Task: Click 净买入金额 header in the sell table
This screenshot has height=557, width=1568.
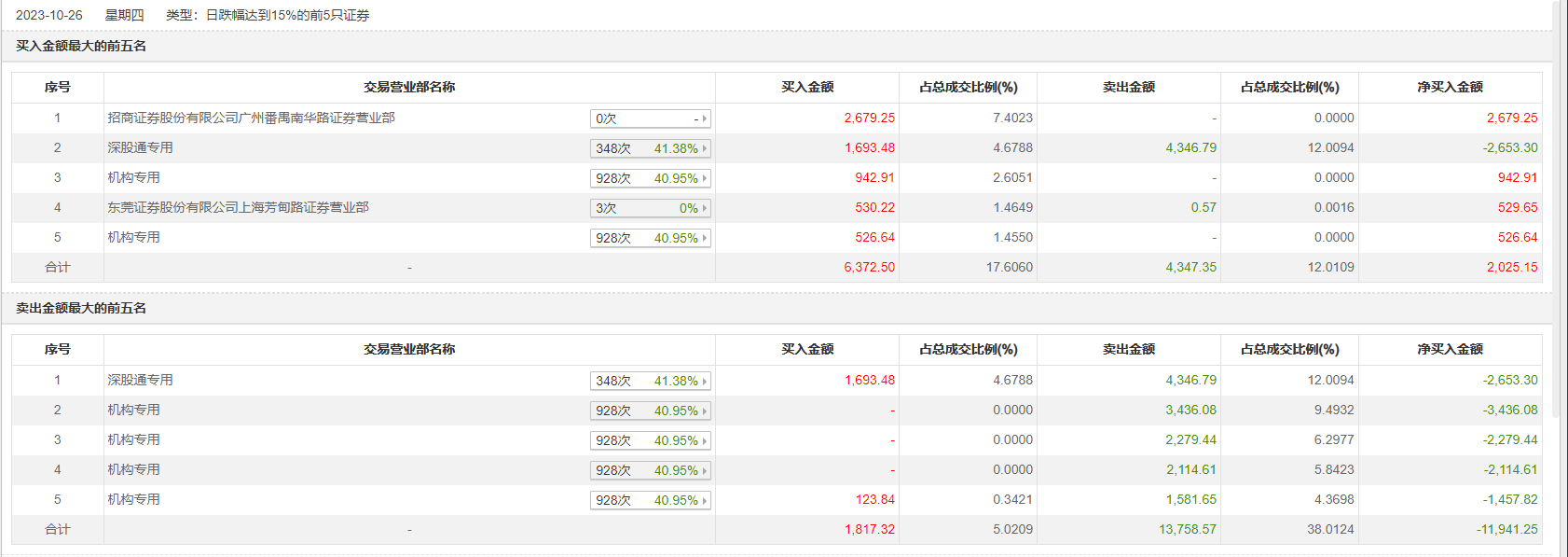Action: 1450,349
